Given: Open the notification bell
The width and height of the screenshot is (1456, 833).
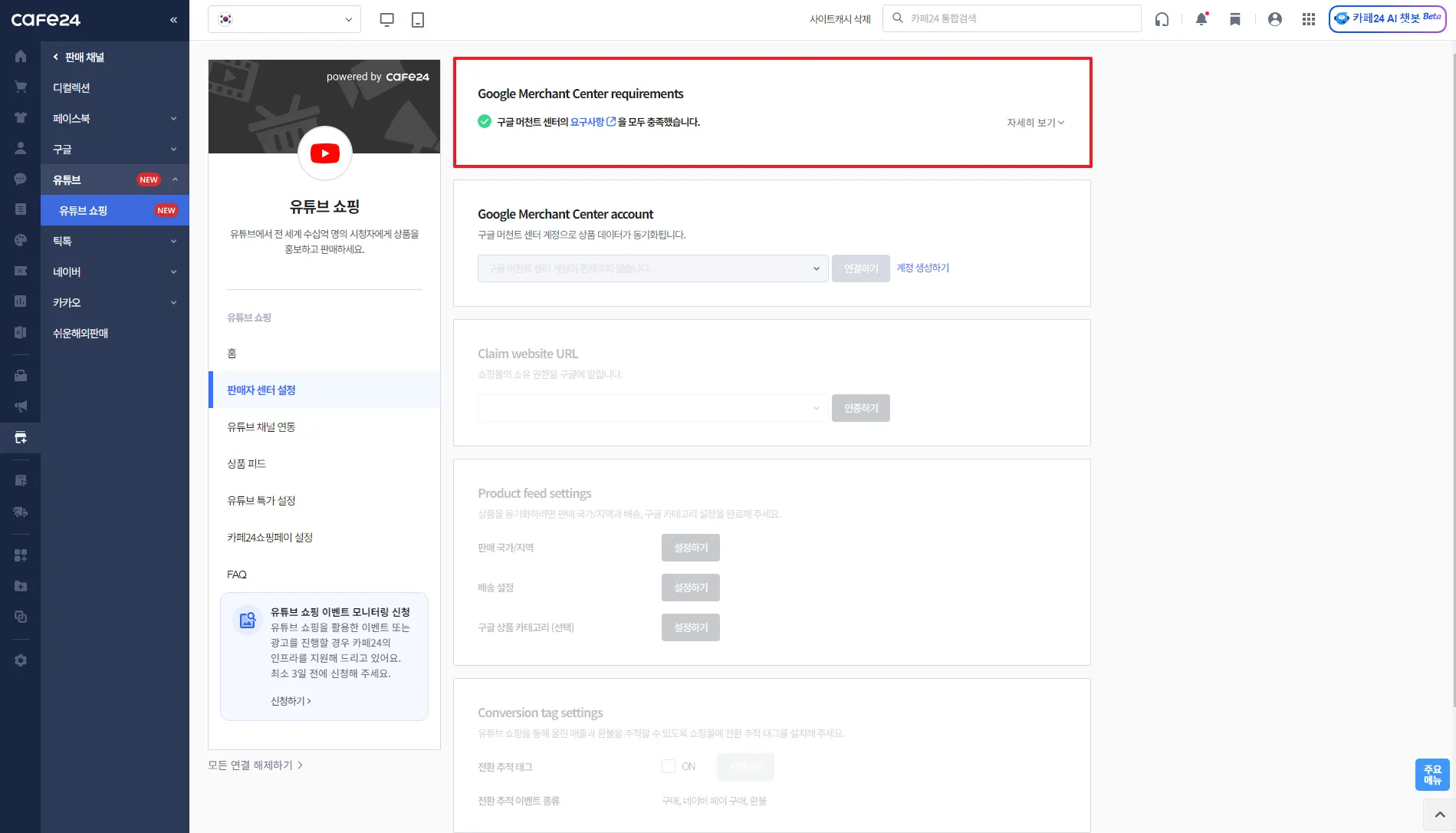Looking at the screenshot, I should click(x=1201, y=19).
